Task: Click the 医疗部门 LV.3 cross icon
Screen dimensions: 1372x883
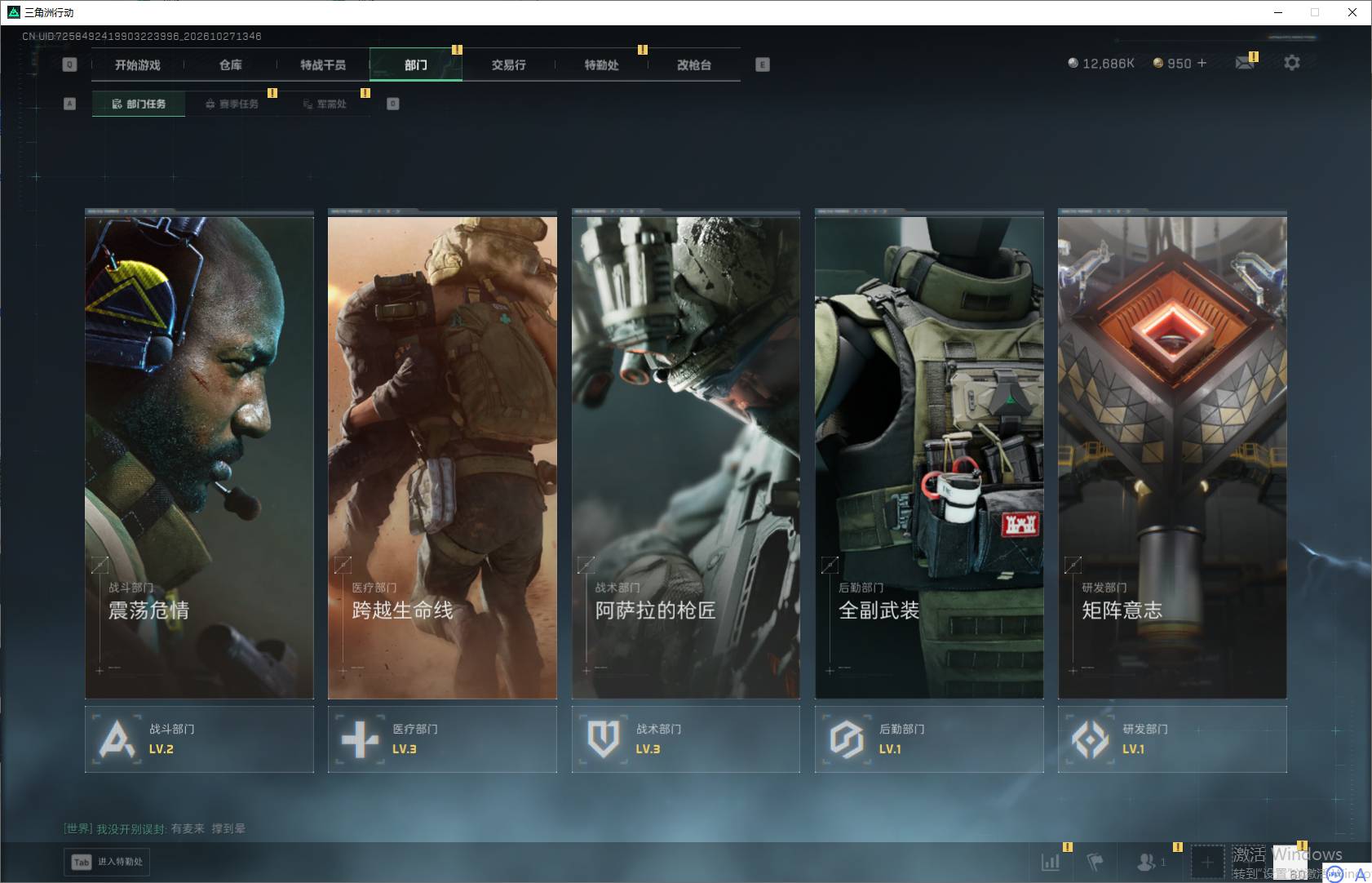Action: coord(361,739)
